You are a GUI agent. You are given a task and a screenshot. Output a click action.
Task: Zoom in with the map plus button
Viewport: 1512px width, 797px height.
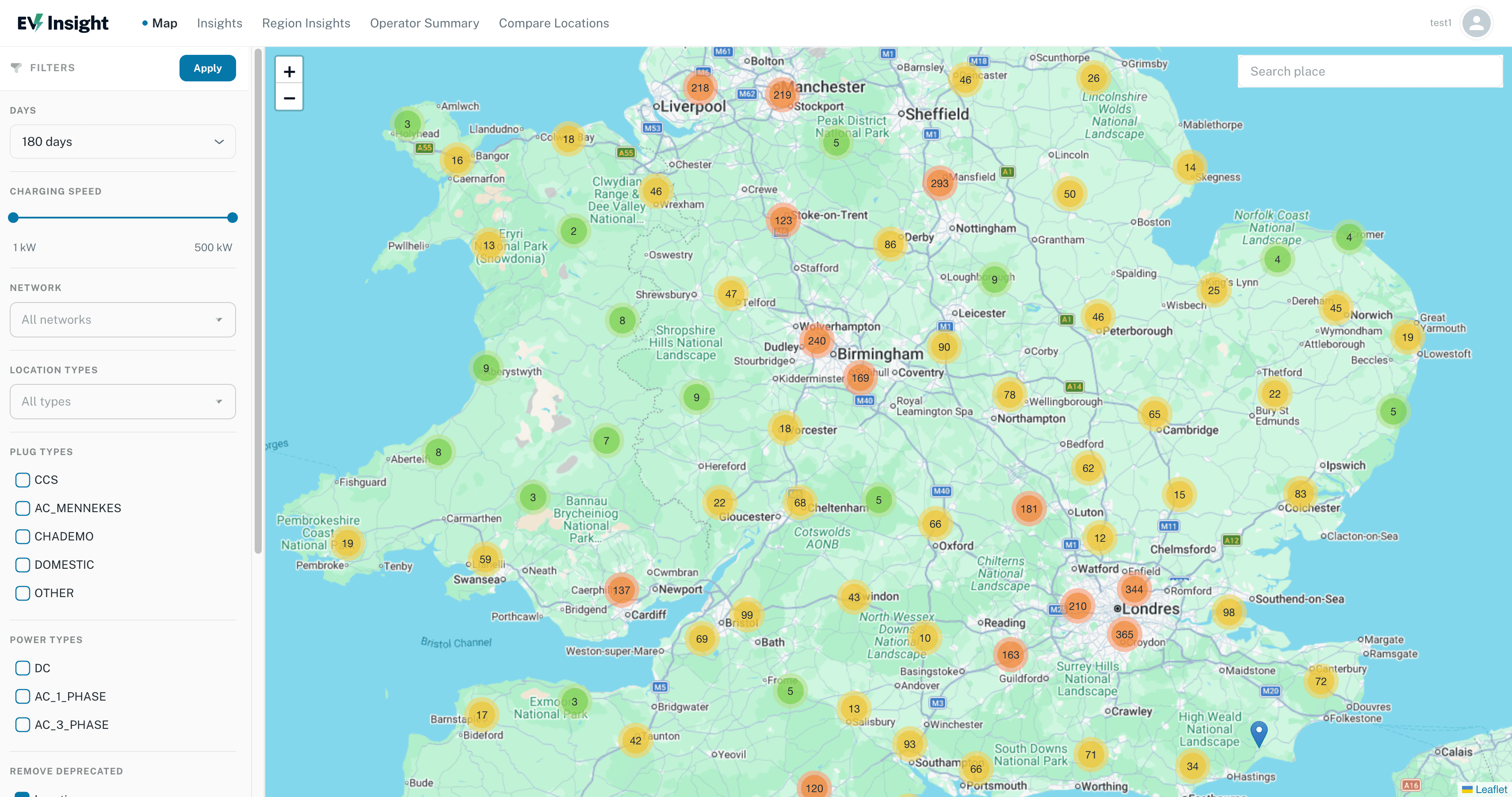[x=289, y=72]
